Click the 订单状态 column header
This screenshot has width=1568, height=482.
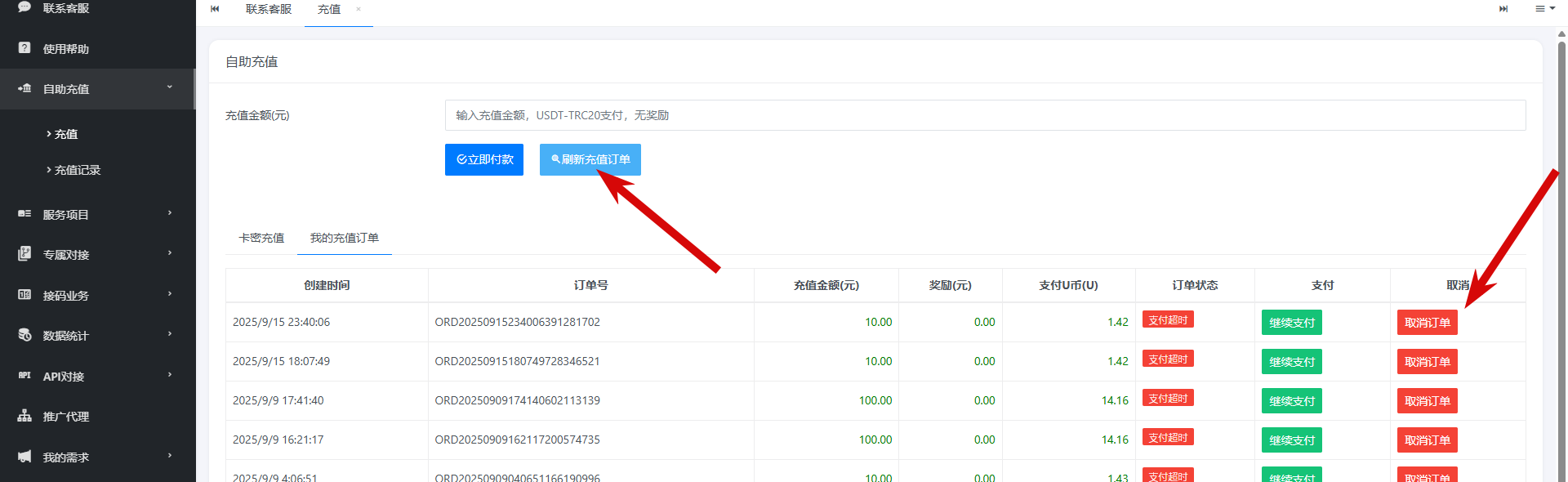click(x=1195, y=285)
